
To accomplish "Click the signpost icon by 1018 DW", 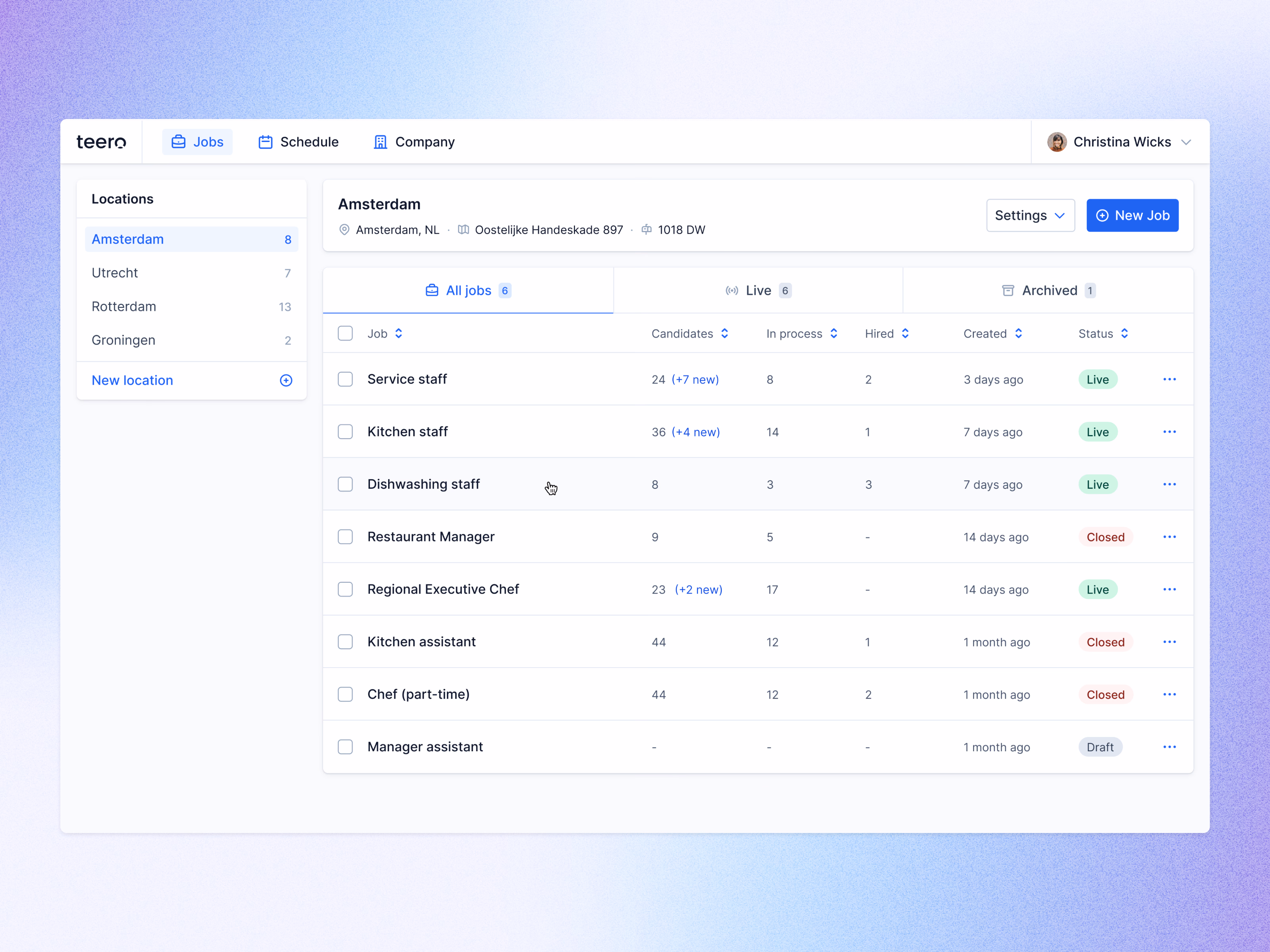I will [647, 230].
